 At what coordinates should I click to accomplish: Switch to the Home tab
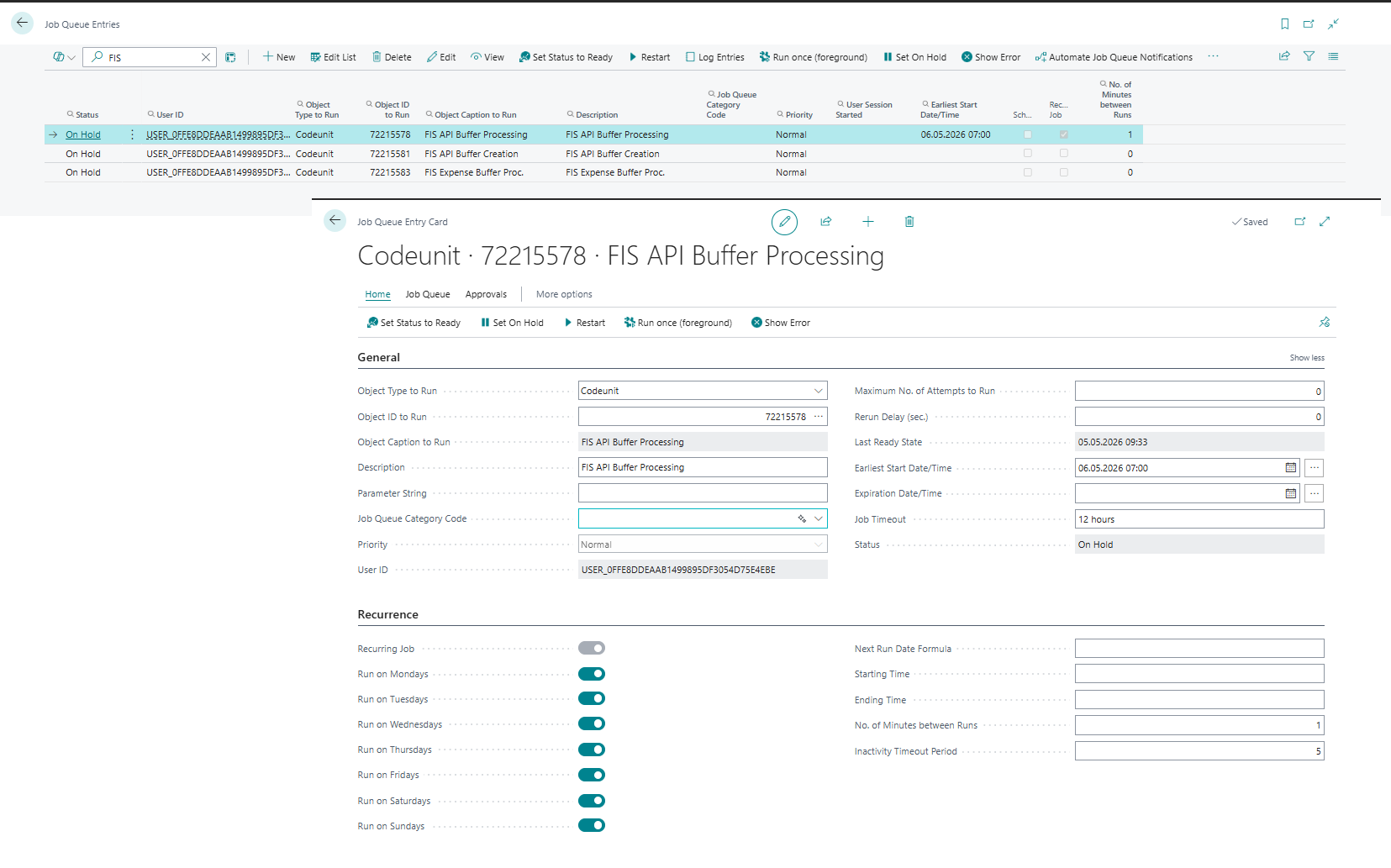(377, 295)
